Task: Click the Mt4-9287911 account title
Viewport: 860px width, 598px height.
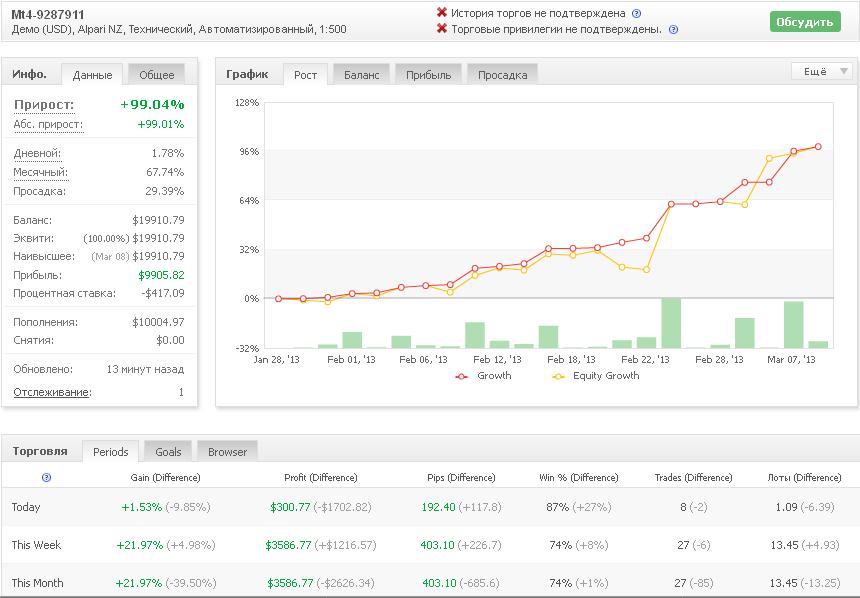Action: (48, 15)
